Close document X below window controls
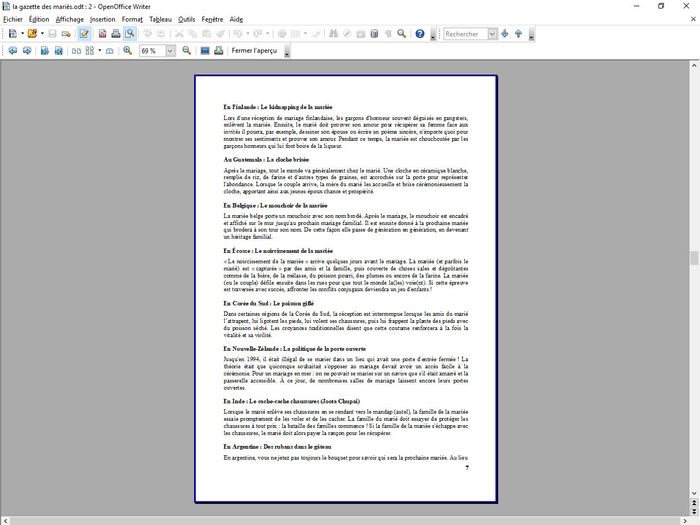This screenshot has height=525, width=700. click(x=693, y=19)
